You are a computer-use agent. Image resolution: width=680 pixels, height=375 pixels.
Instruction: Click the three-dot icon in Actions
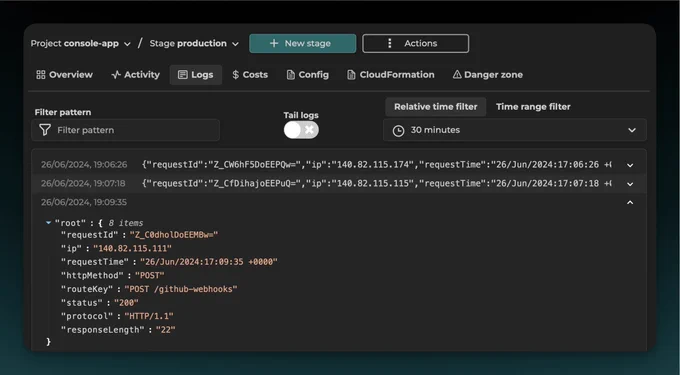[x=389, y=43]
